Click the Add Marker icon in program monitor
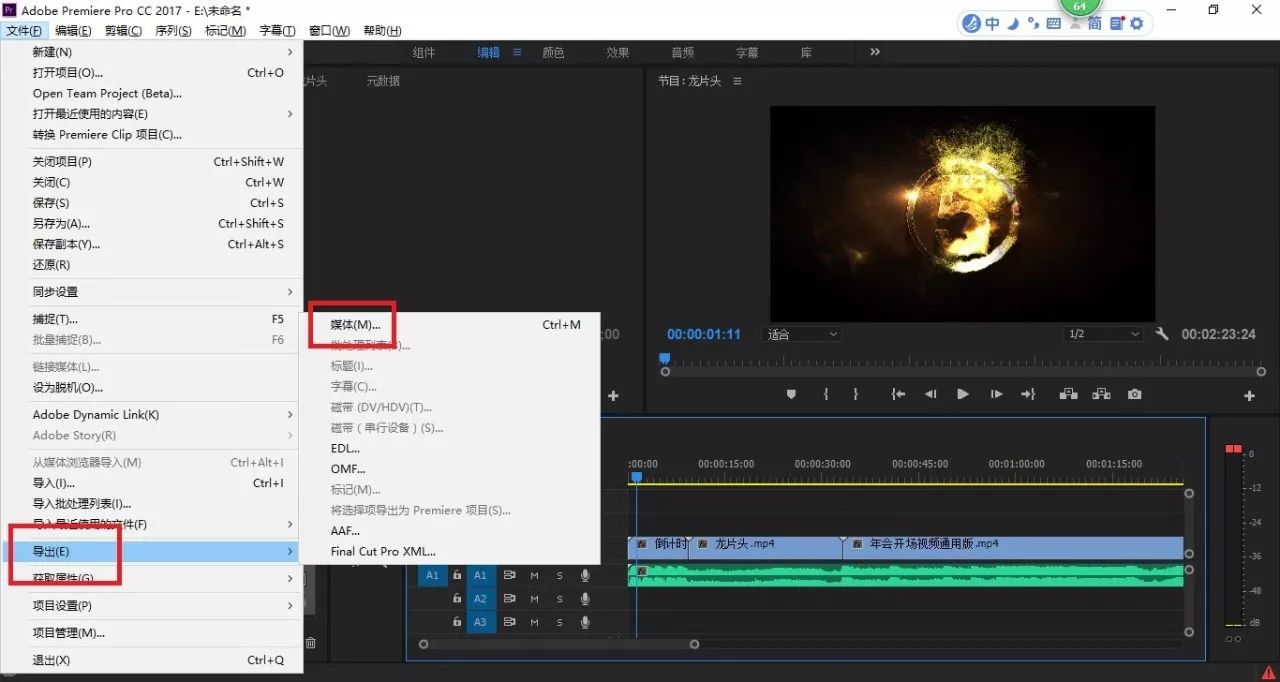Screen dimensions: 1280x682 [791, 395]
